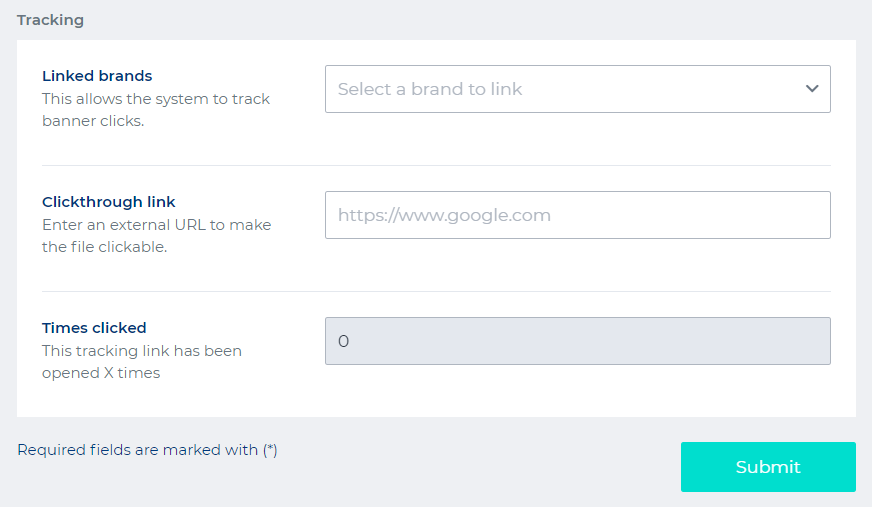872x507 pixels.
Task: Open the Linked brands dropdown
Action: point(577,89)
